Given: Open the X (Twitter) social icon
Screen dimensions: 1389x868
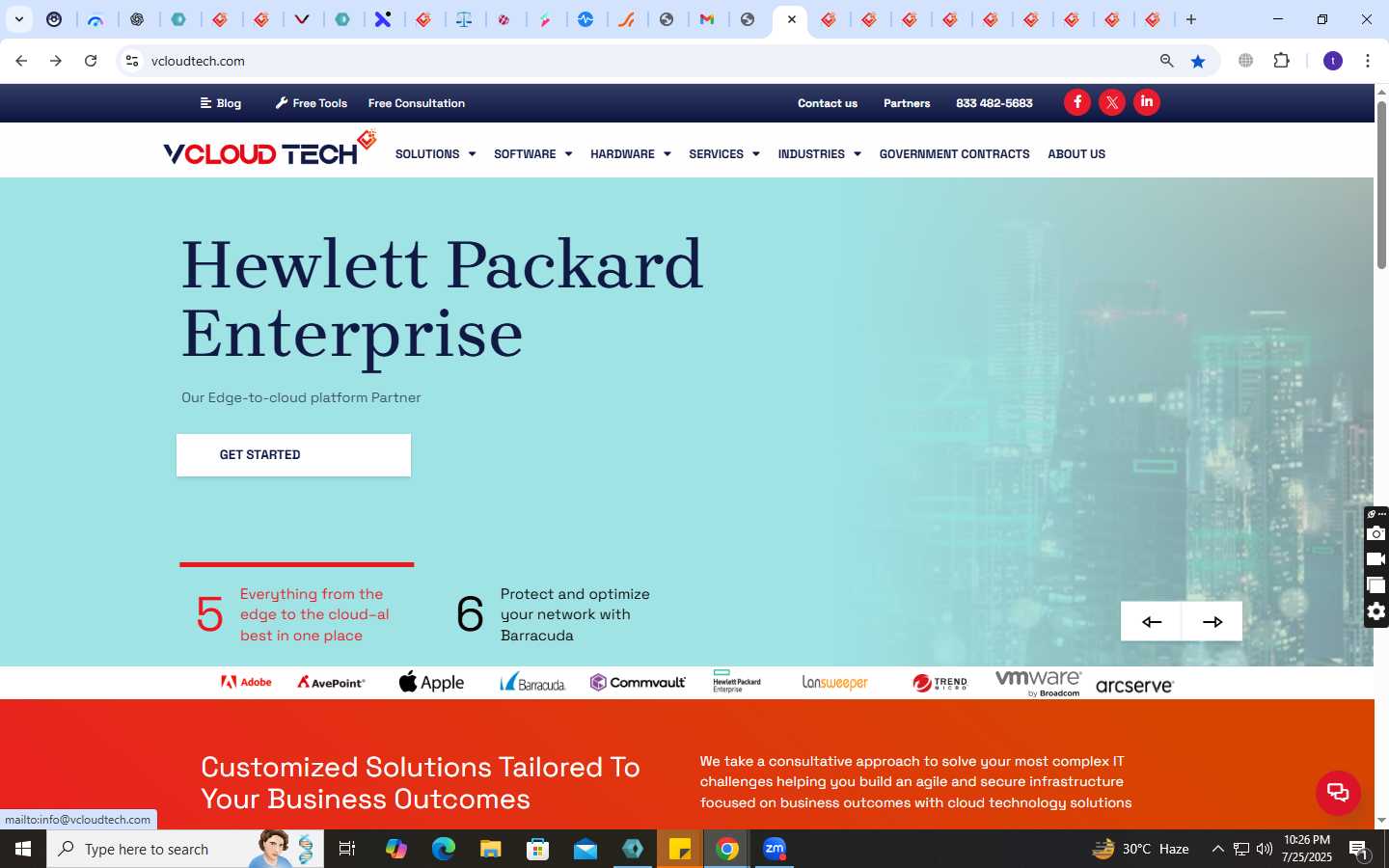Looking at the screenshot, I should (x=1112, y=102).
